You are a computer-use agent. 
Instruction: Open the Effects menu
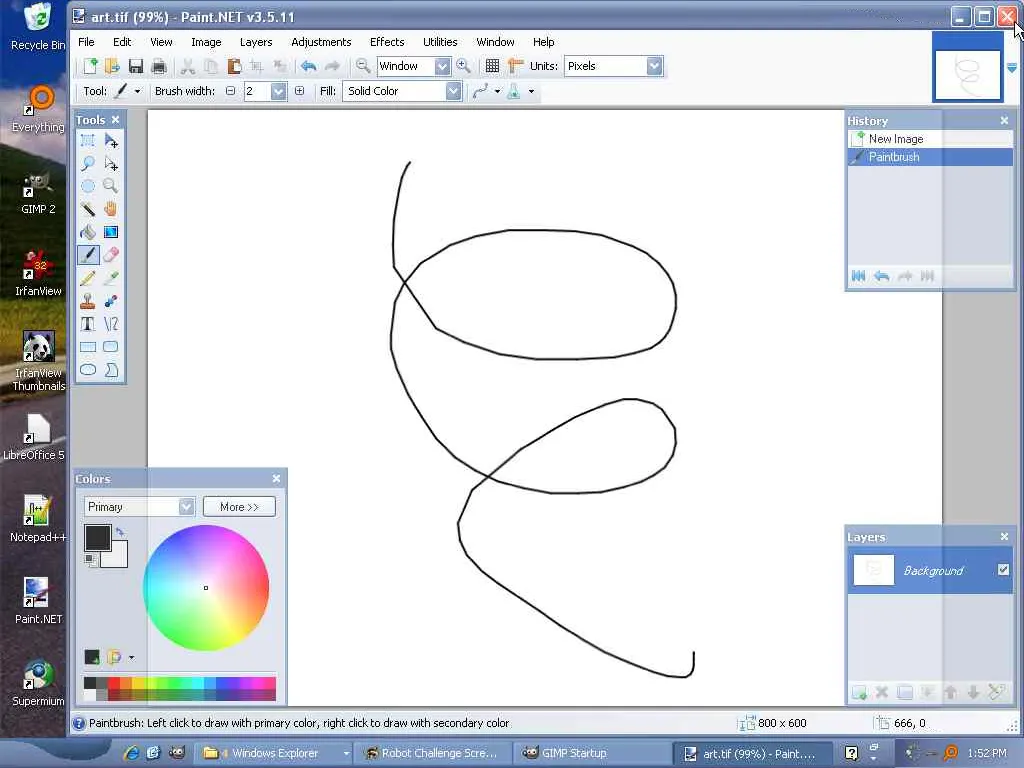(x=387, y=42)
